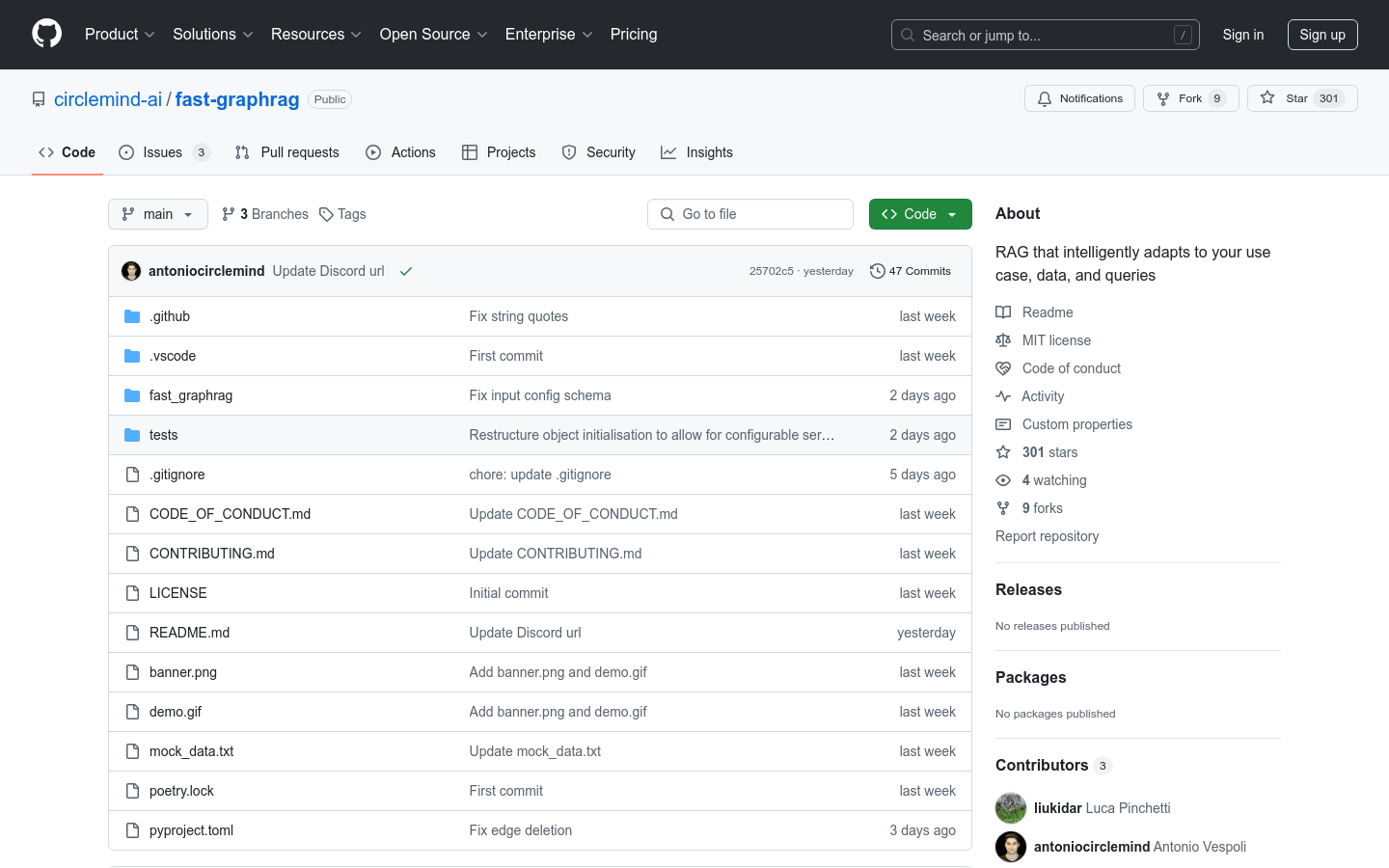Click the Go to file search field

click(750, 213)
